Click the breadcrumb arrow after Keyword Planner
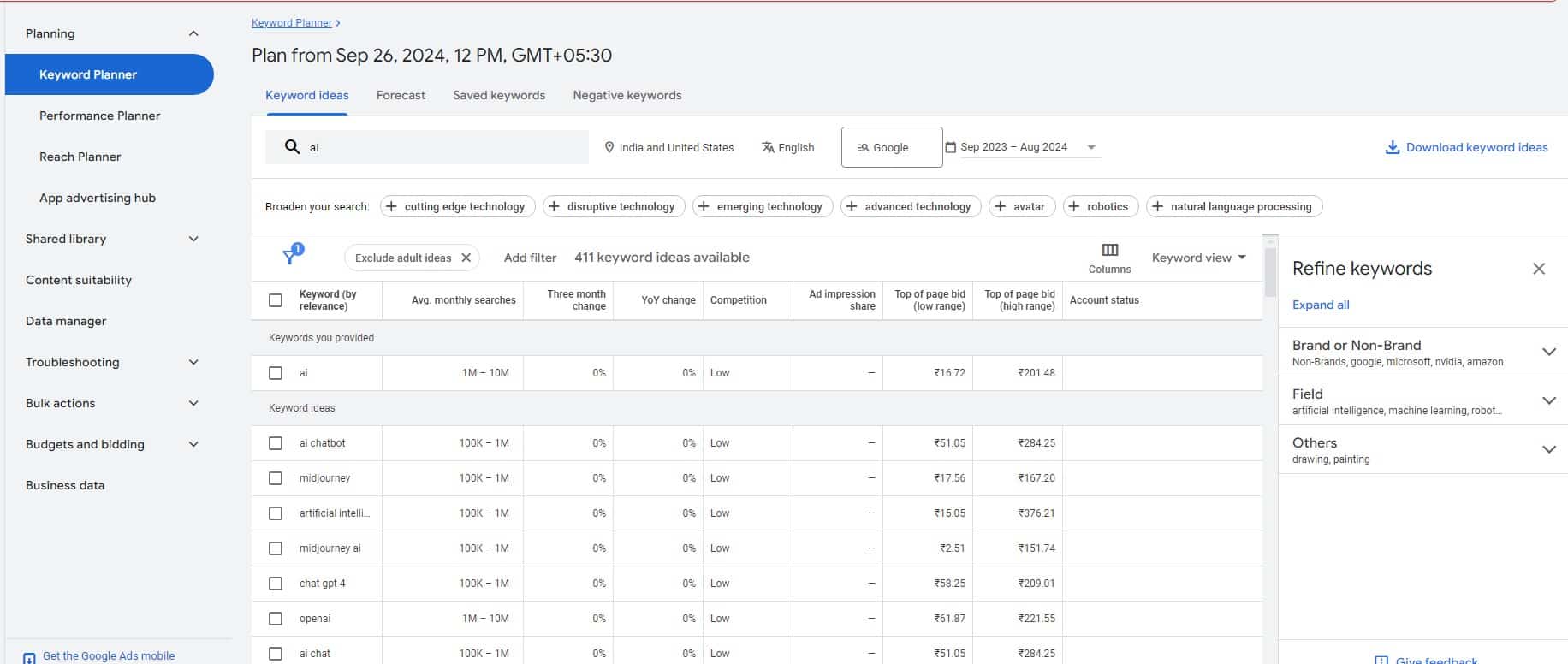The width and height of the screenshot is (1568, 664). coord(338,23)
